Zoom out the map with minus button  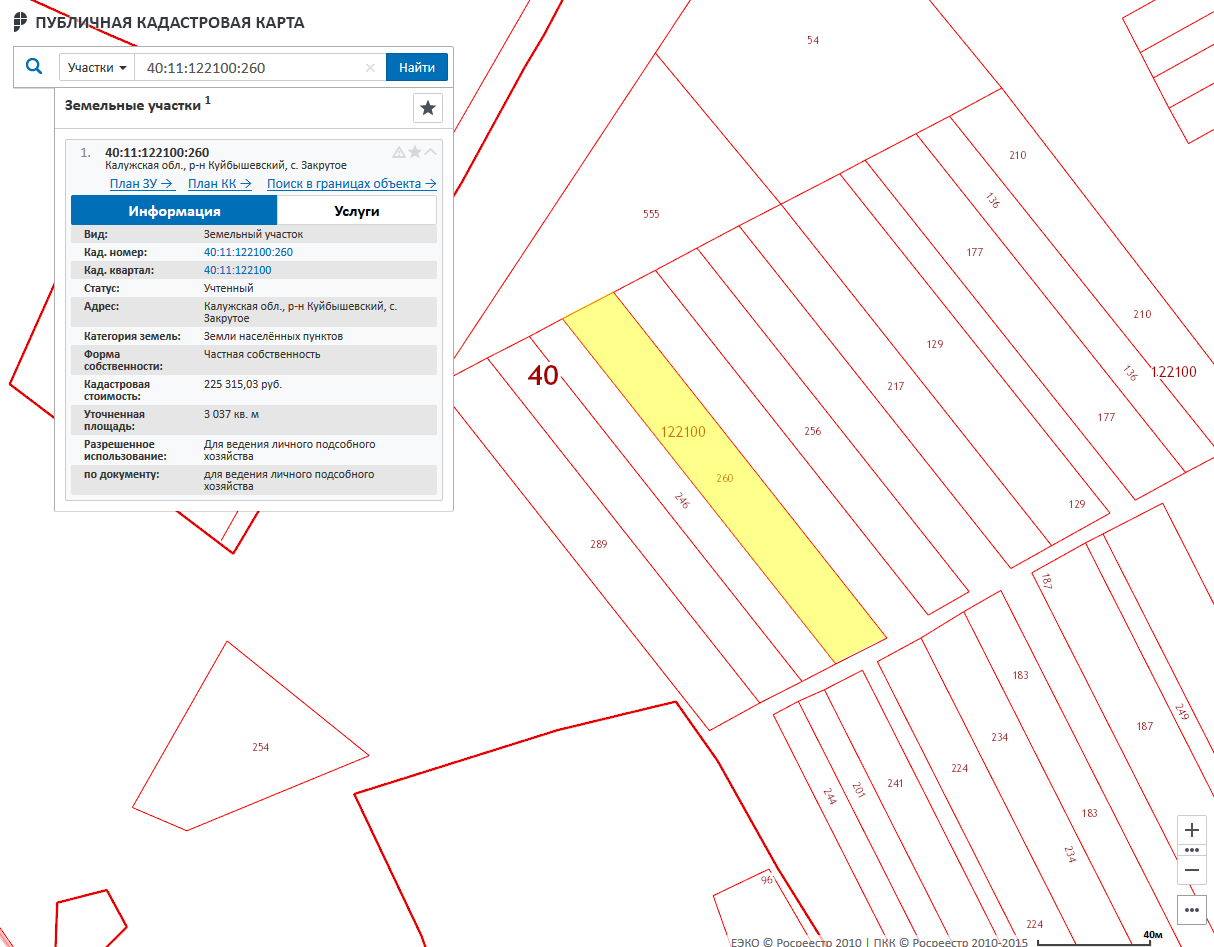[x=1191, y=871]
